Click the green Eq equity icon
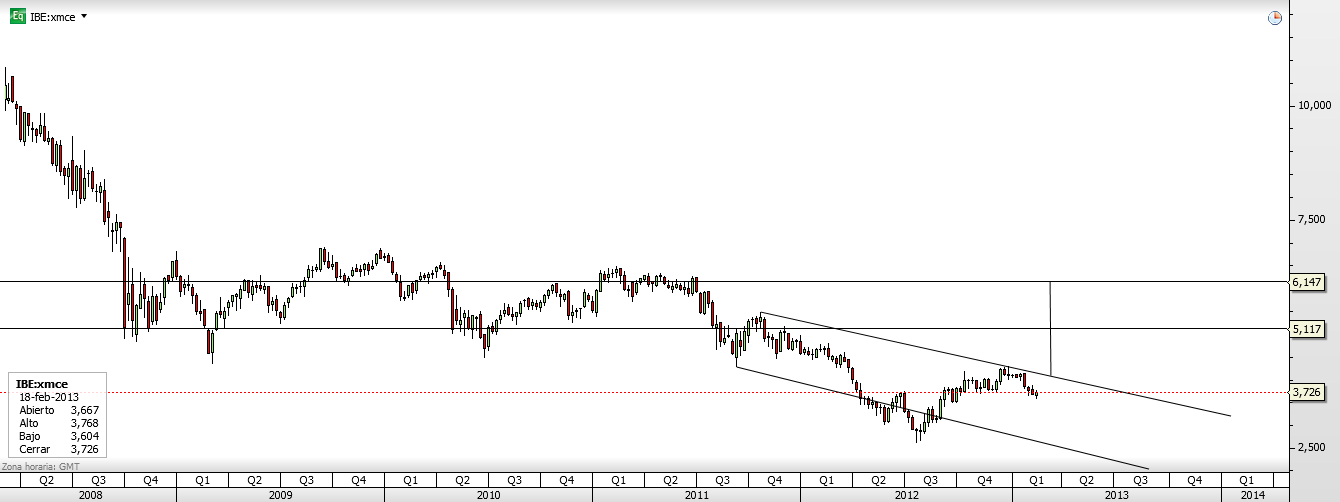 pos(17,16)
